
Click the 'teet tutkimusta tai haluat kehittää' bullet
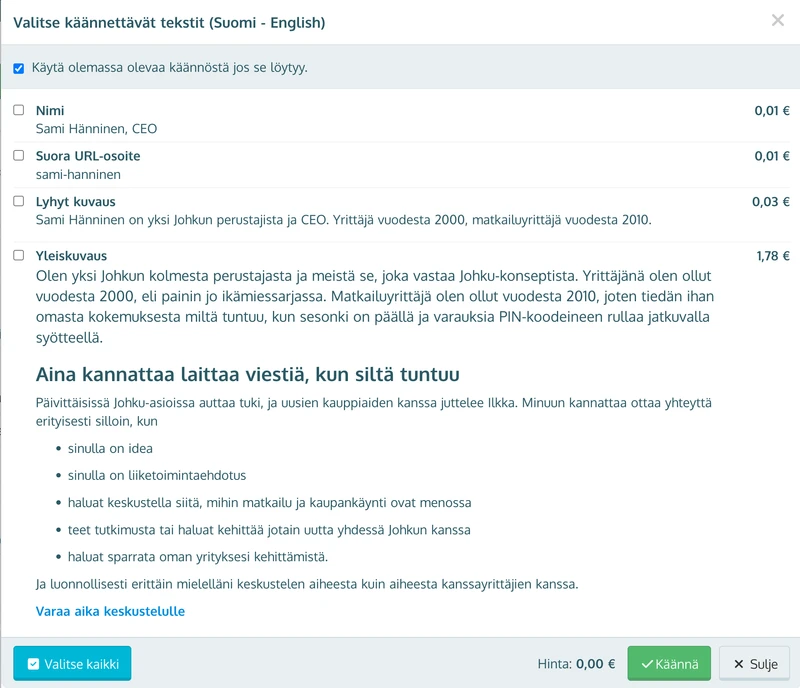tap(269, 530)
